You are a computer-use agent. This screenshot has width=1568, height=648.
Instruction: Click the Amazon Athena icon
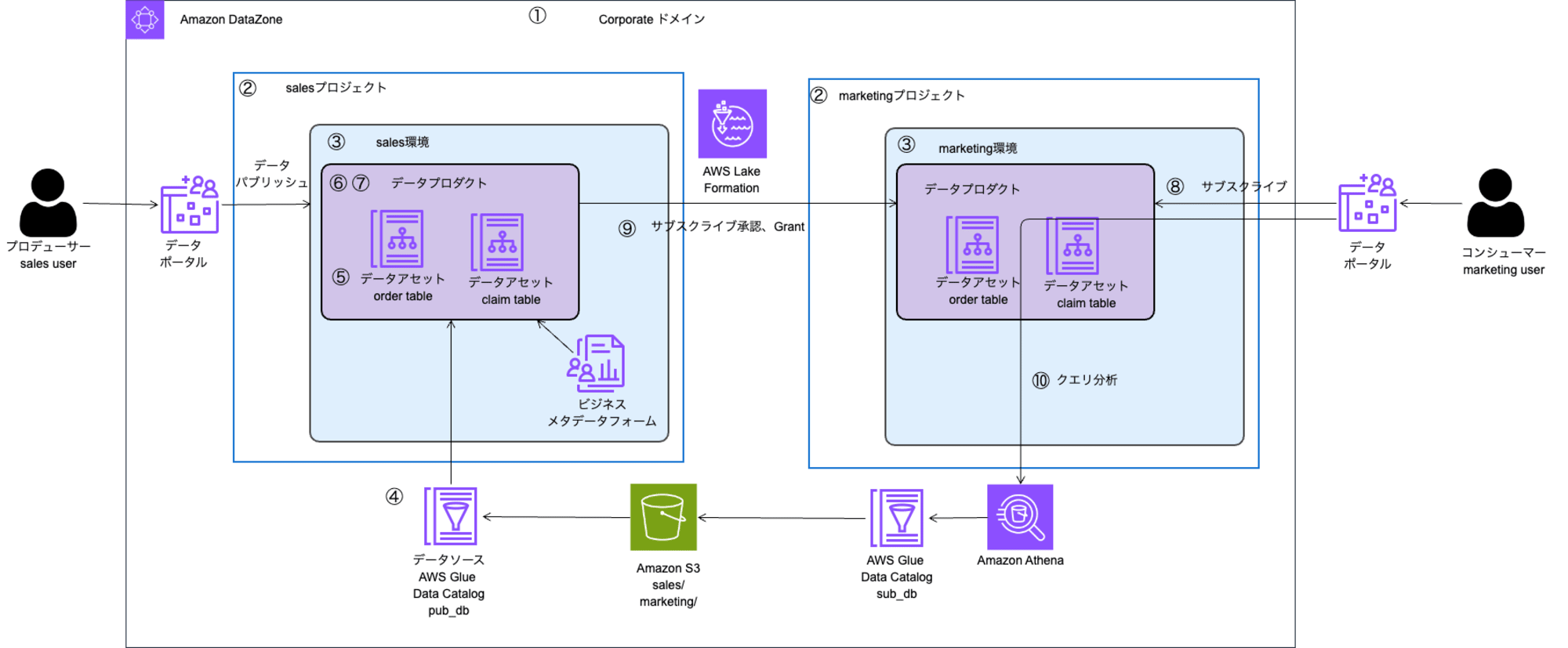tap(1020, 517)
